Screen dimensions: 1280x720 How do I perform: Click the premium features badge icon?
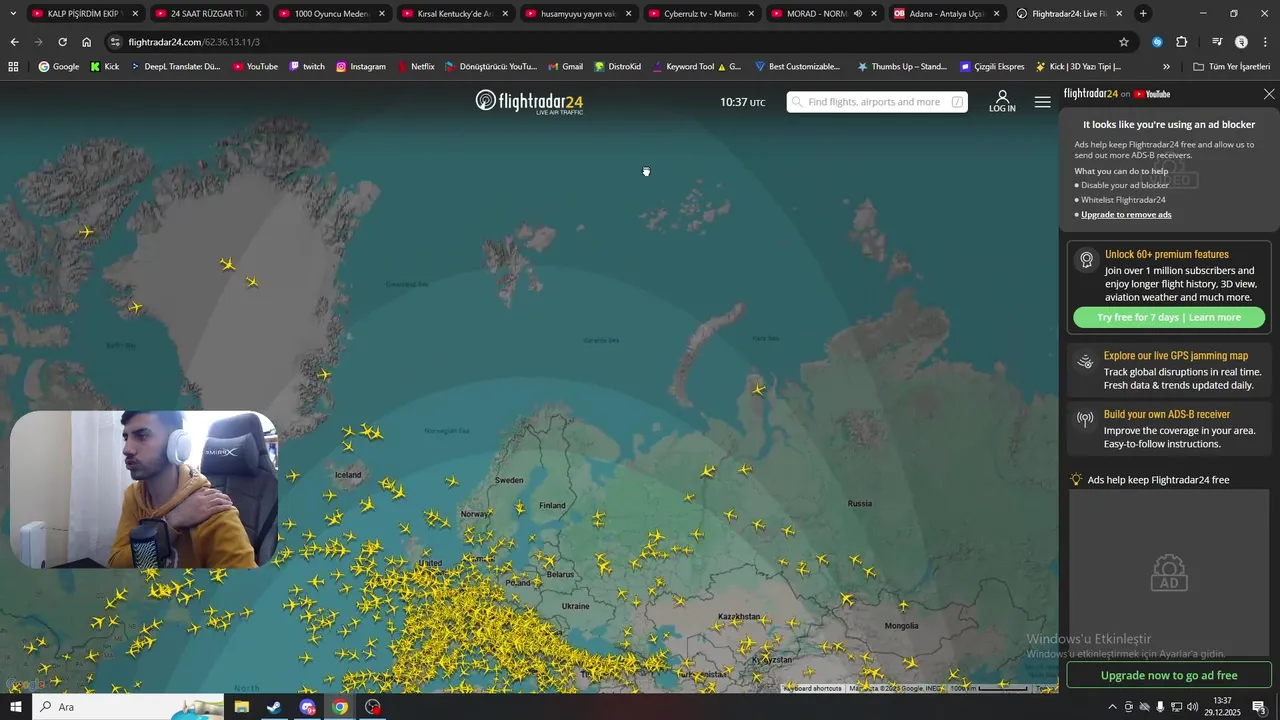(x=1086, y=260)
